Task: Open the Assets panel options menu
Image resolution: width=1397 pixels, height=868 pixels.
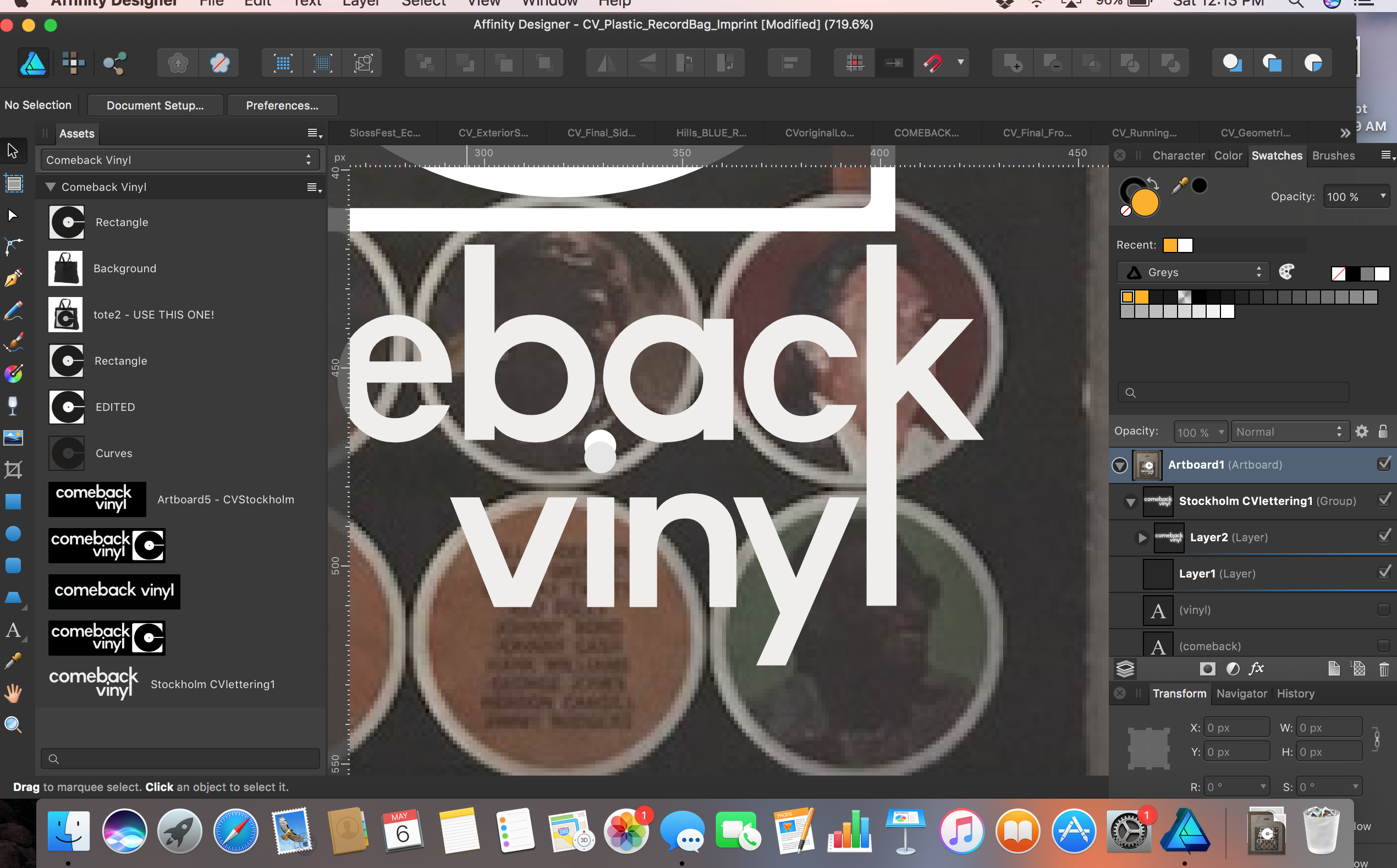Action: pyautogui.click(x=314, y=133)
